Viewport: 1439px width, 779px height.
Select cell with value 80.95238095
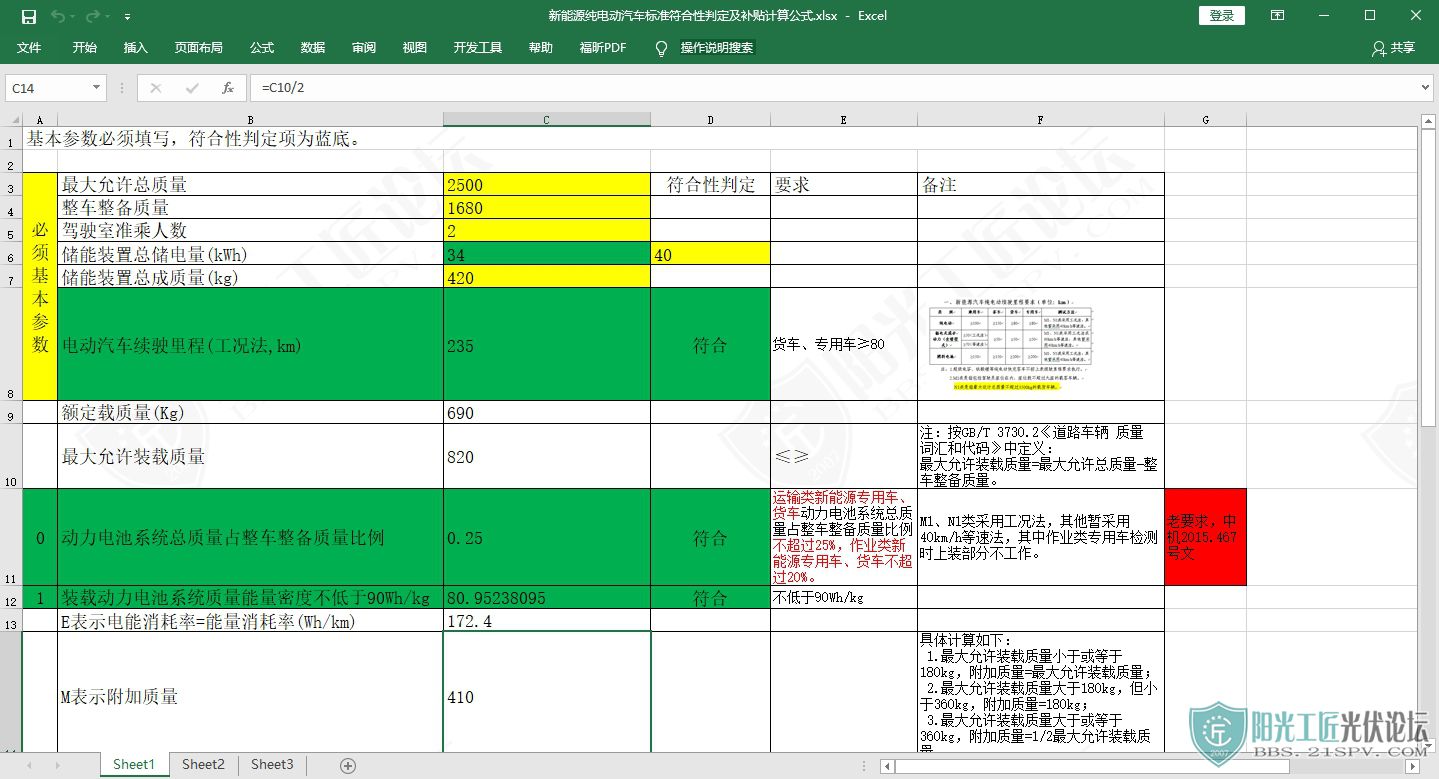click(546, 597)
